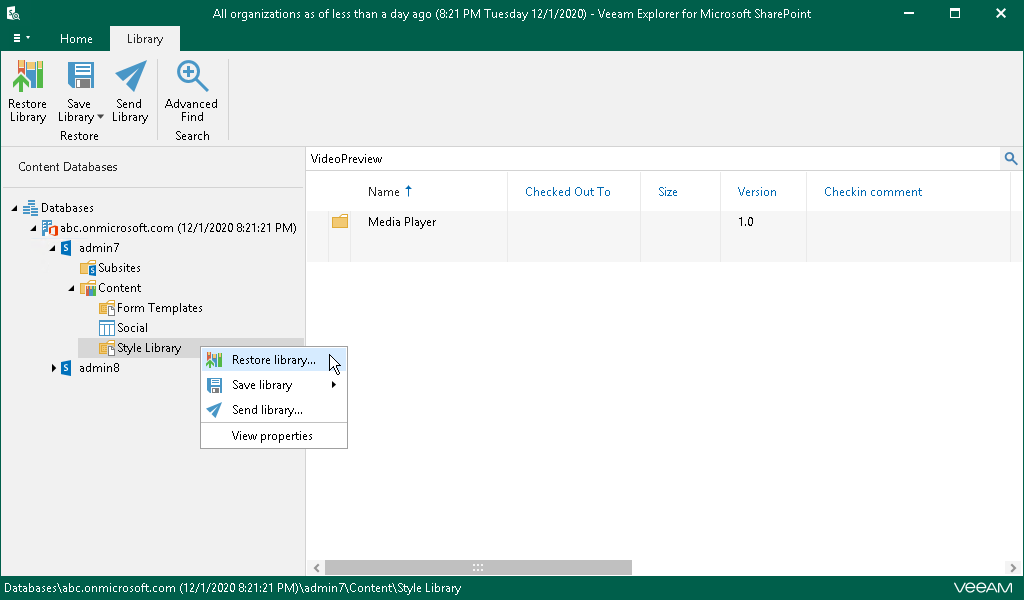This screenshot has width=1024, height=600.
Task: Choose Restore library from context menu
Action: click(x=274, y=360)
